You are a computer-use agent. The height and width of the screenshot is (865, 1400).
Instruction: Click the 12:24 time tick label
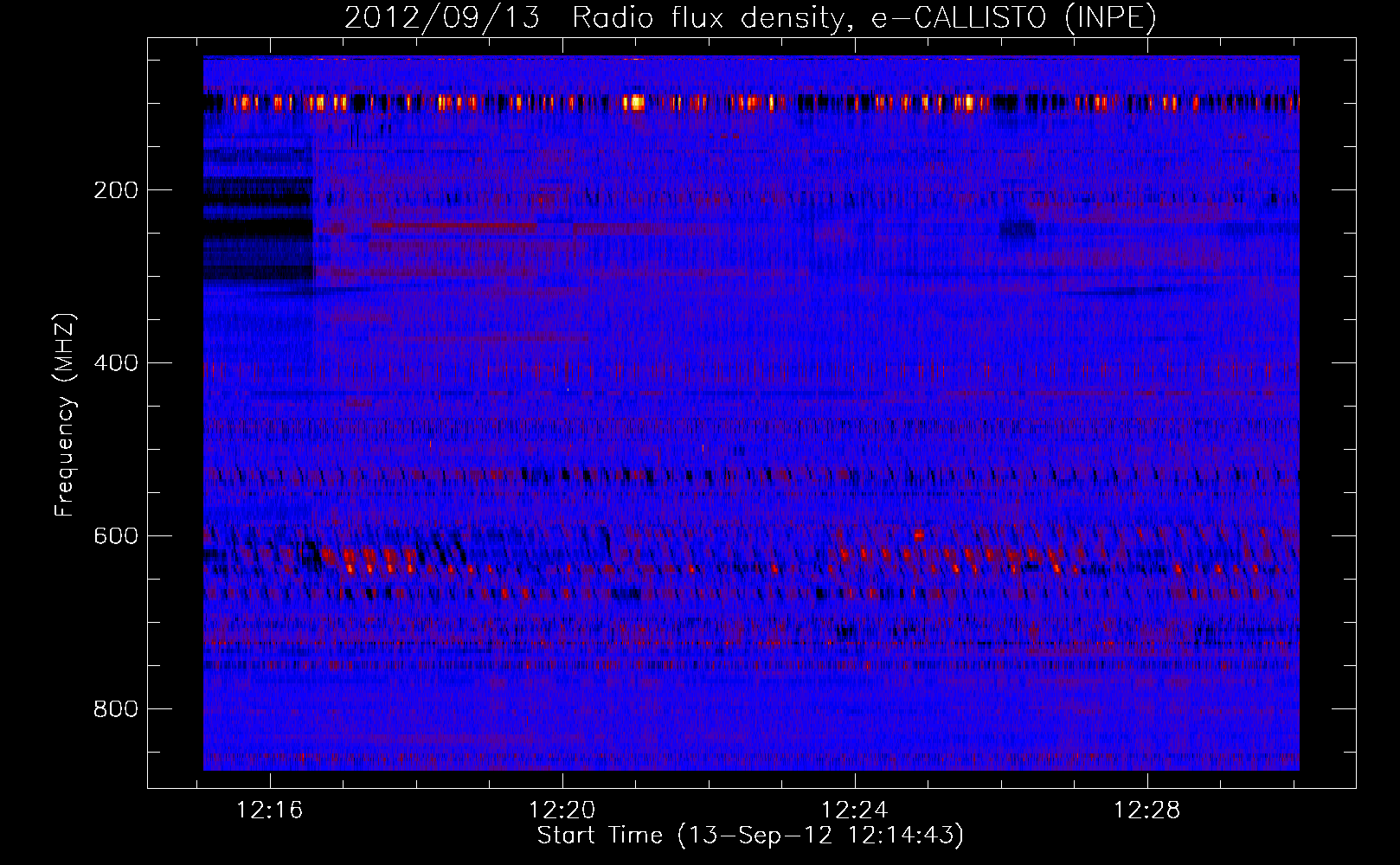(855, 811)
